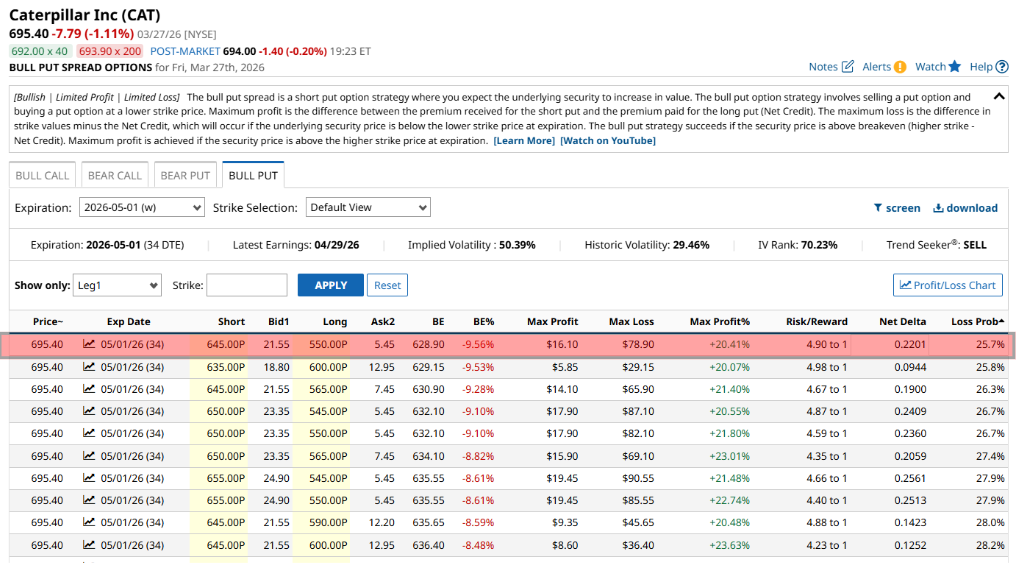Image resolution: width=1016 pixels, height=565 pixels.
Task: Expand the Show only Leg1 dropdown
Action: [x=117, y=285]
